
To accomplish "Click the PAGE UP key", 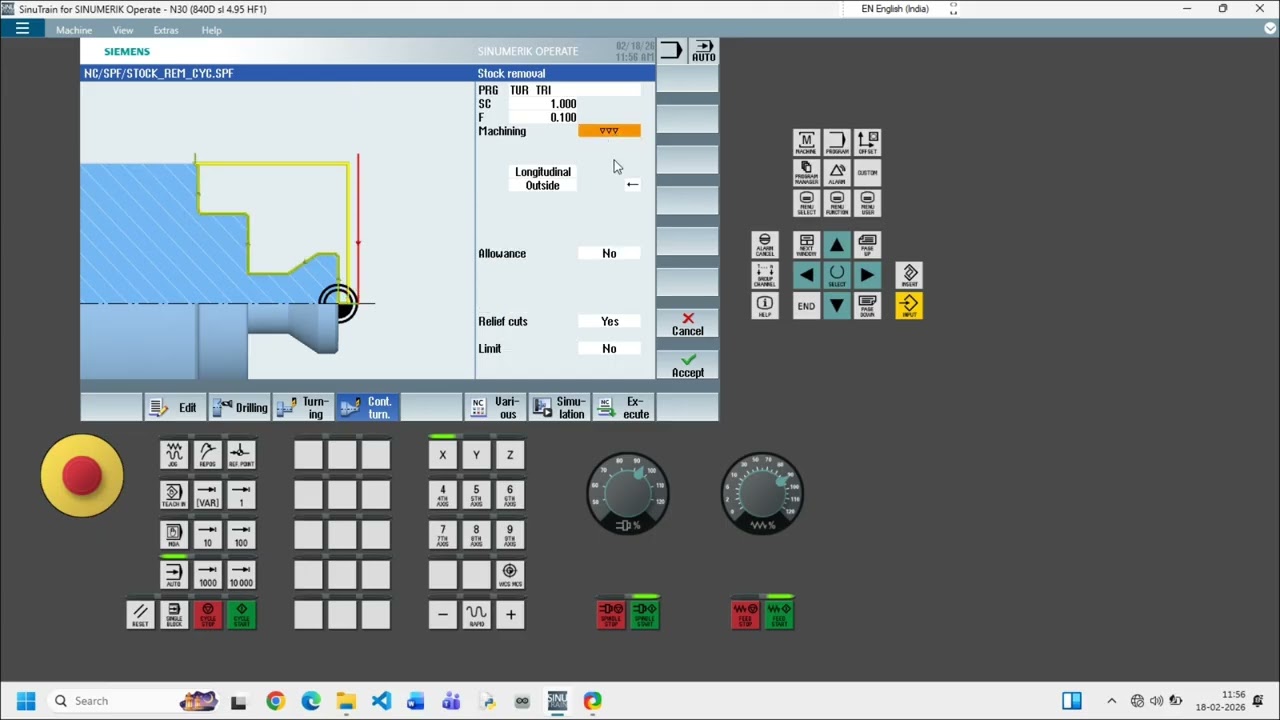I will 868,245.
